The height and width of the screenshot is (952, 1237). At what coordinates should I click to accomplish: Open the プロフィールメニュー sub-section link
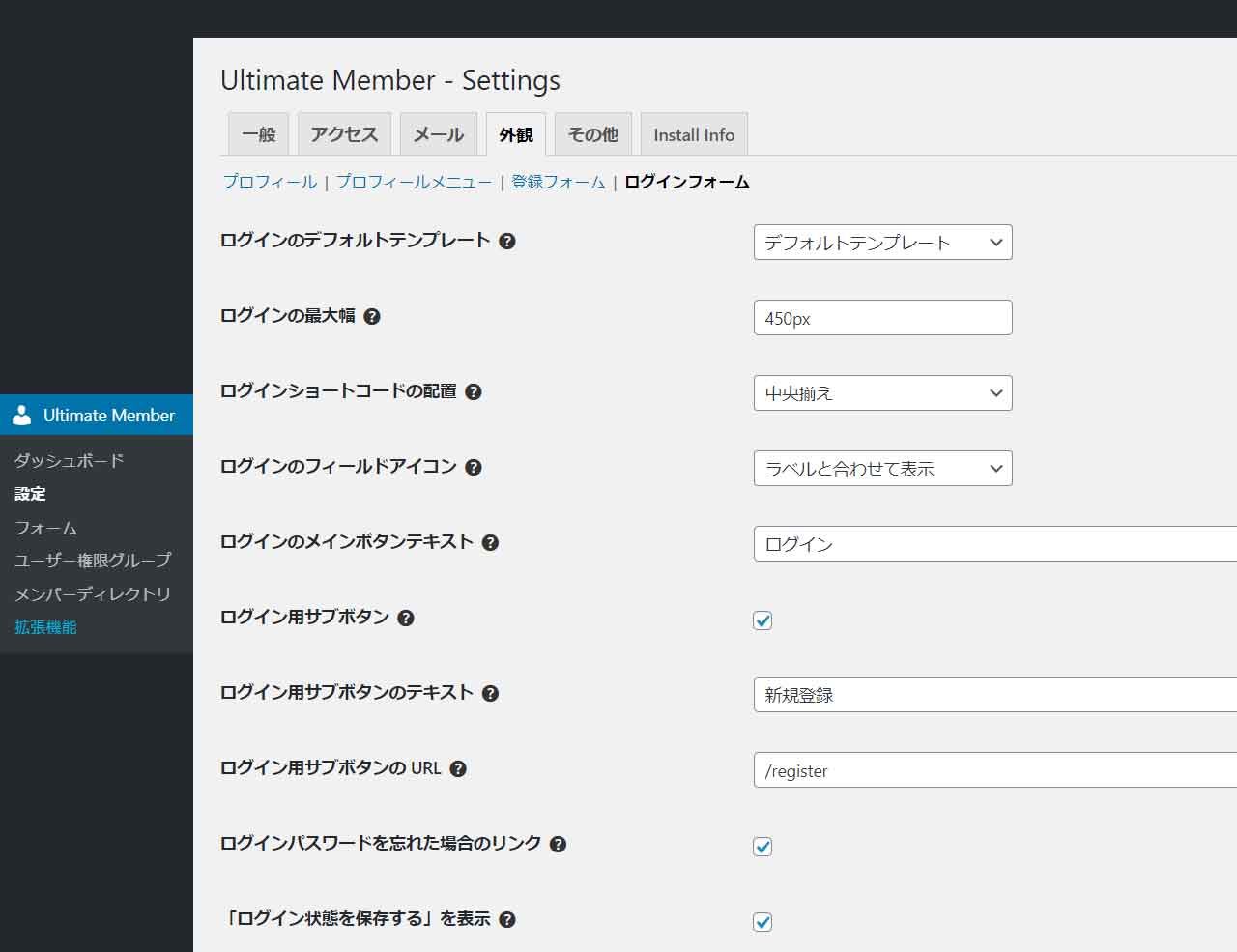414,182
